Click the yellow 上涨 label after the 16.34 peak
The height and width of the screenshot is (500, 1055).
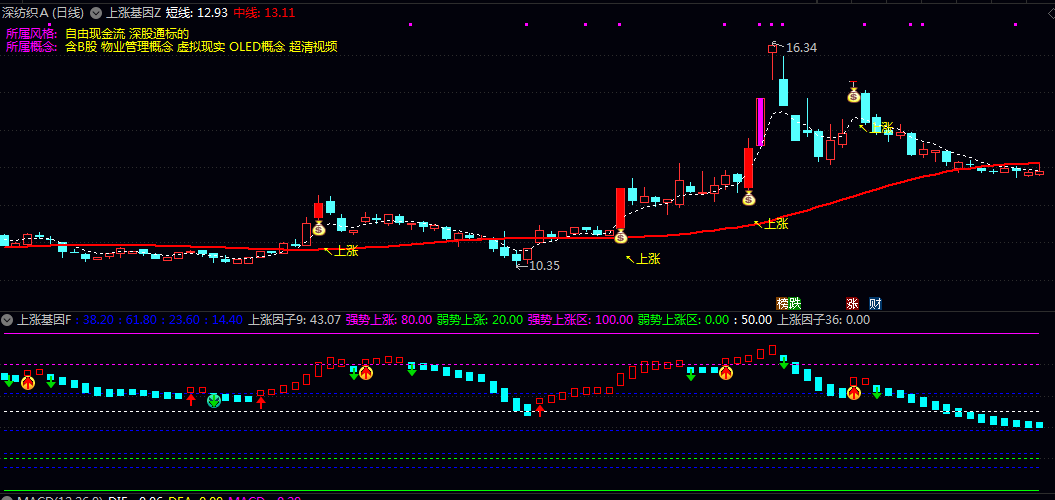pyautogui.click(x=882, y=127)
